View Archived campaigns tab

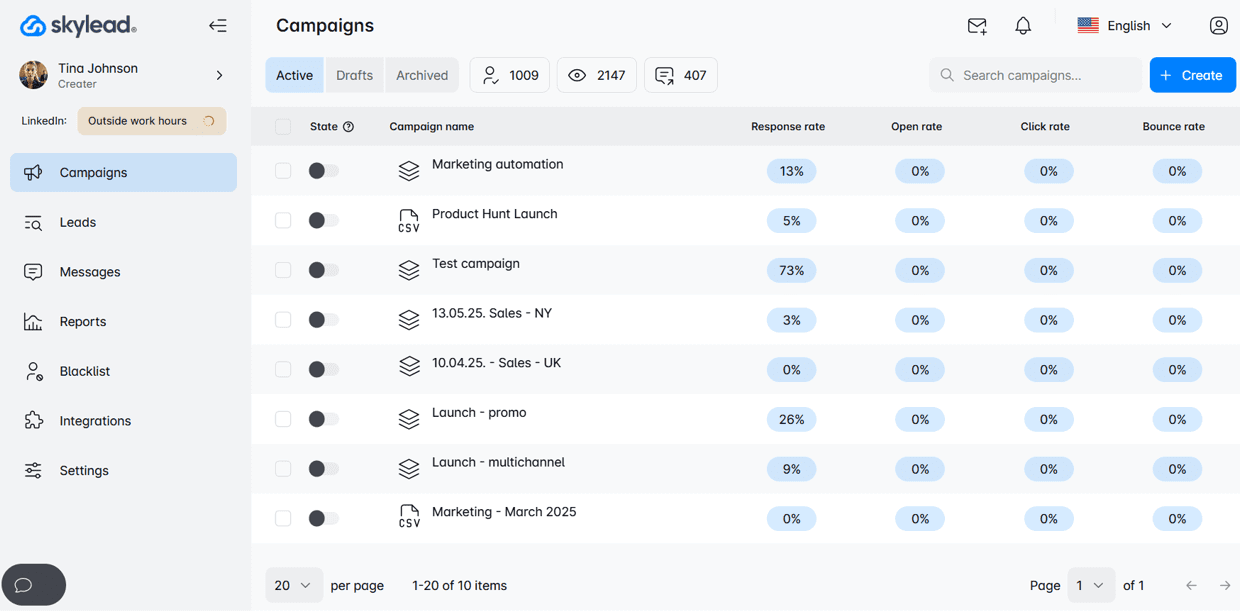(x=421, y=74)
